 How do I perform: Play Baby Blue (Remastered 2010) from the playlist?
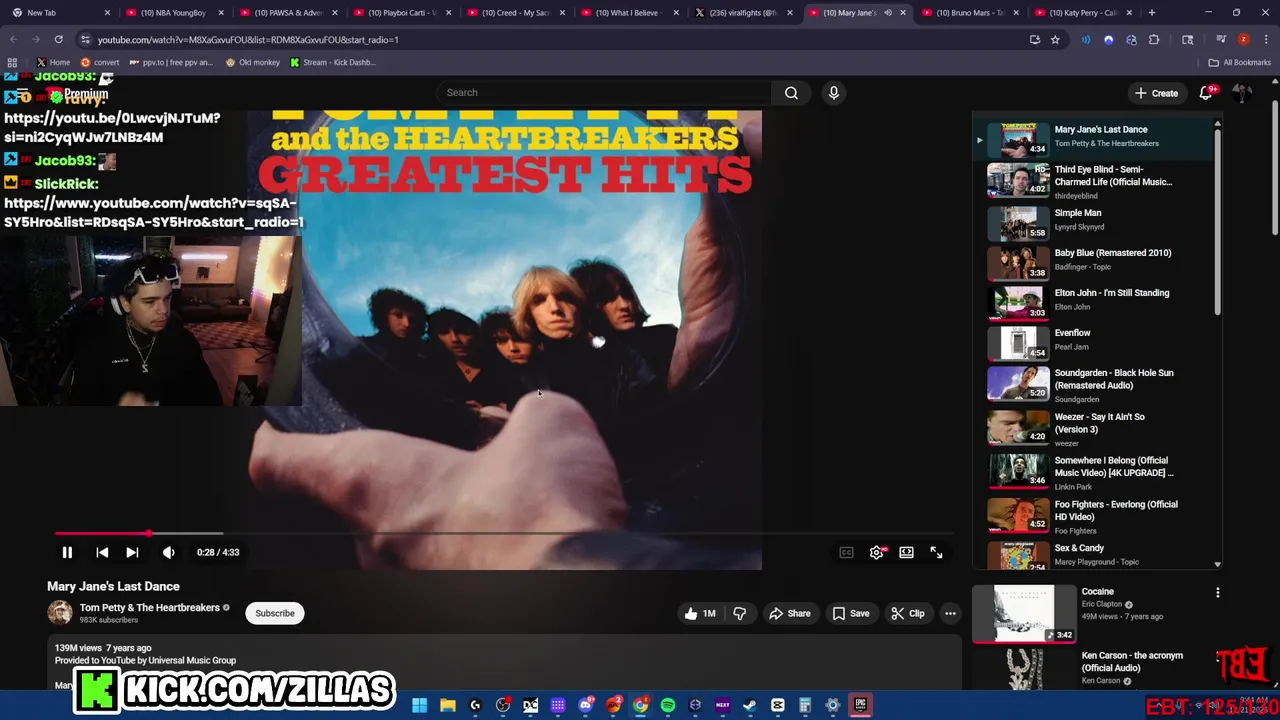[x=1095, y=261]
